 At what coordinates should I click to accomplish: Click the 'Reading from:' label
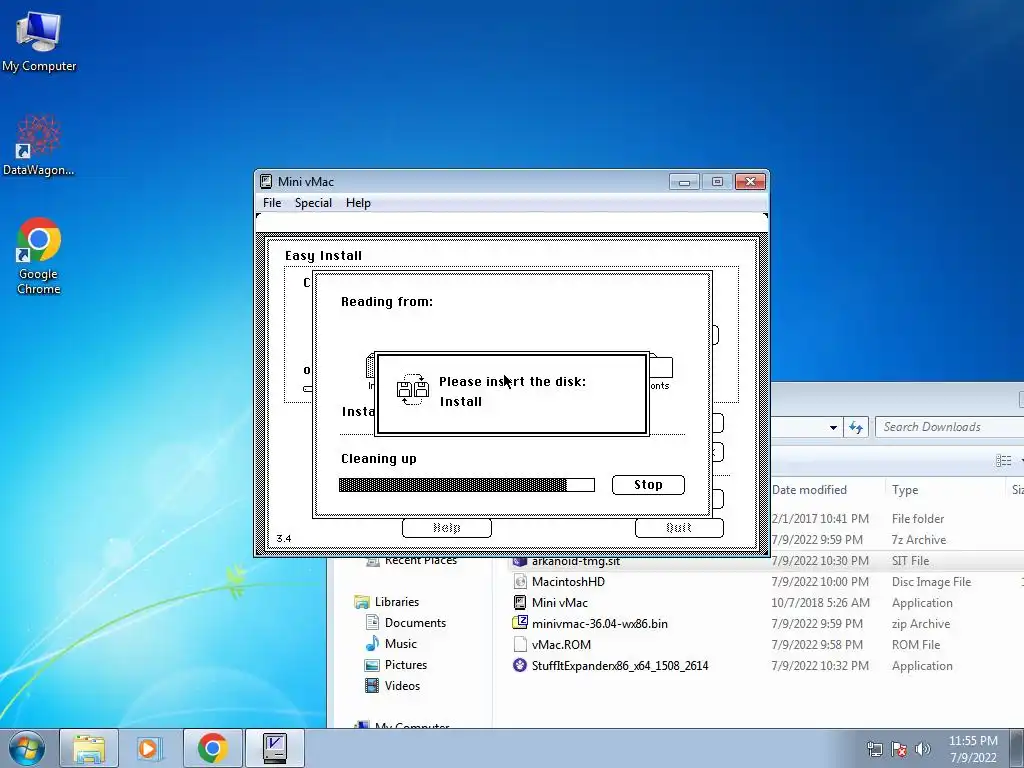387,302
